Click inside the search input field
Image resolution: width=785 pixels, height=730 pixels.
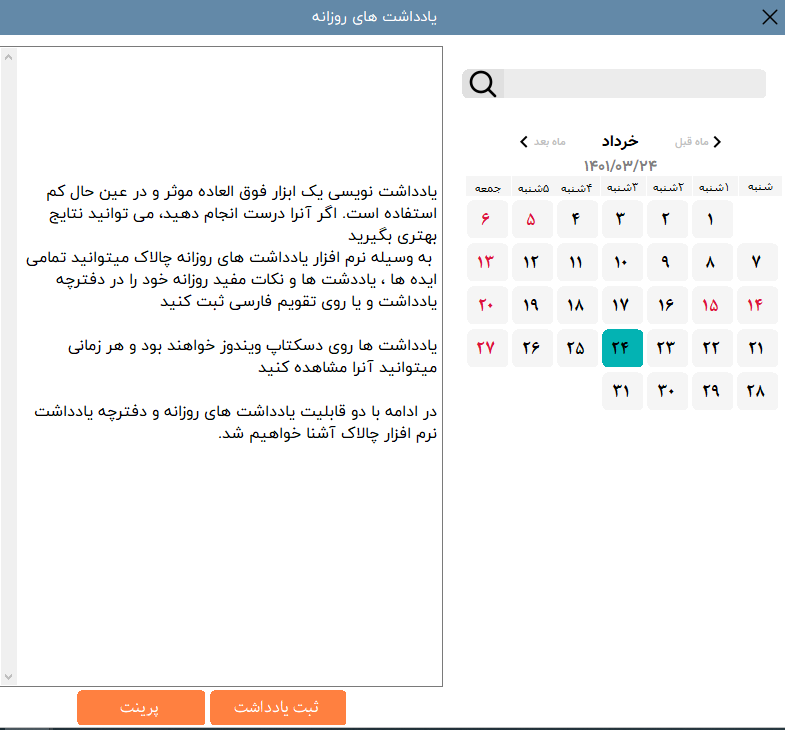(630, 84)
